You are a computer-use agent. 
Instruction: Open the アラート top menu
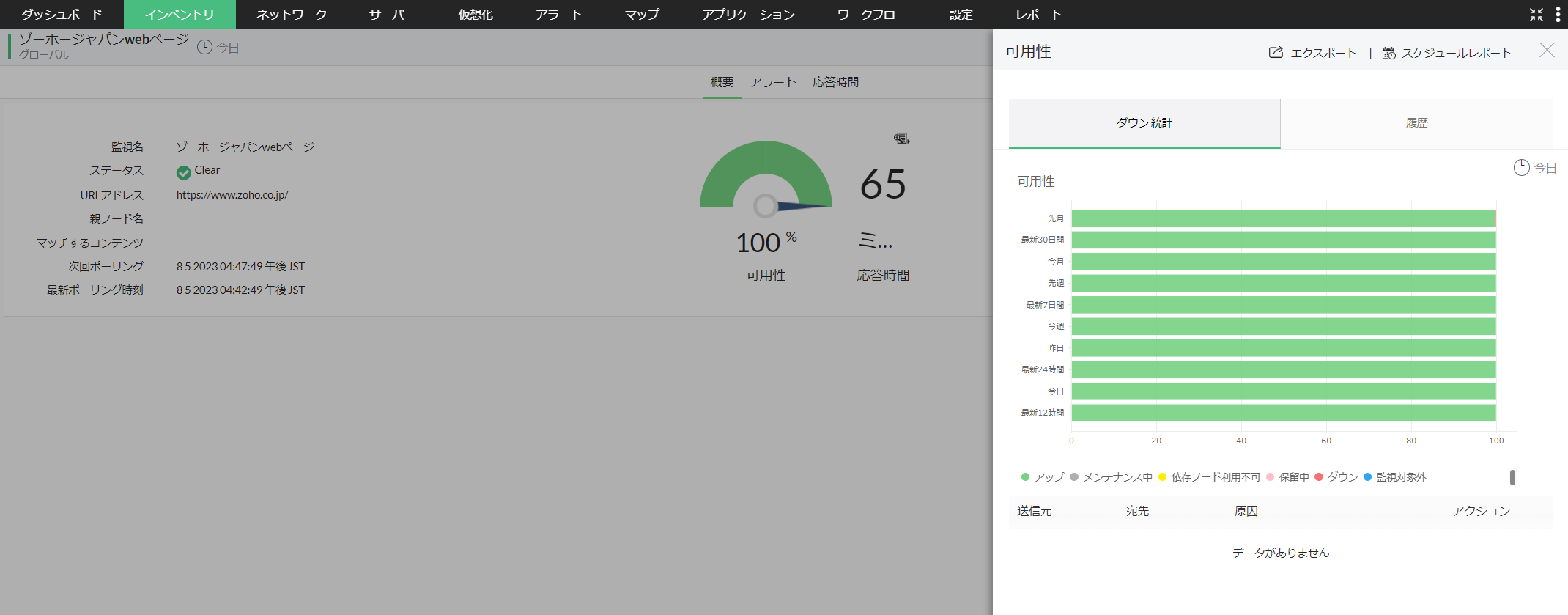[558, 15]
